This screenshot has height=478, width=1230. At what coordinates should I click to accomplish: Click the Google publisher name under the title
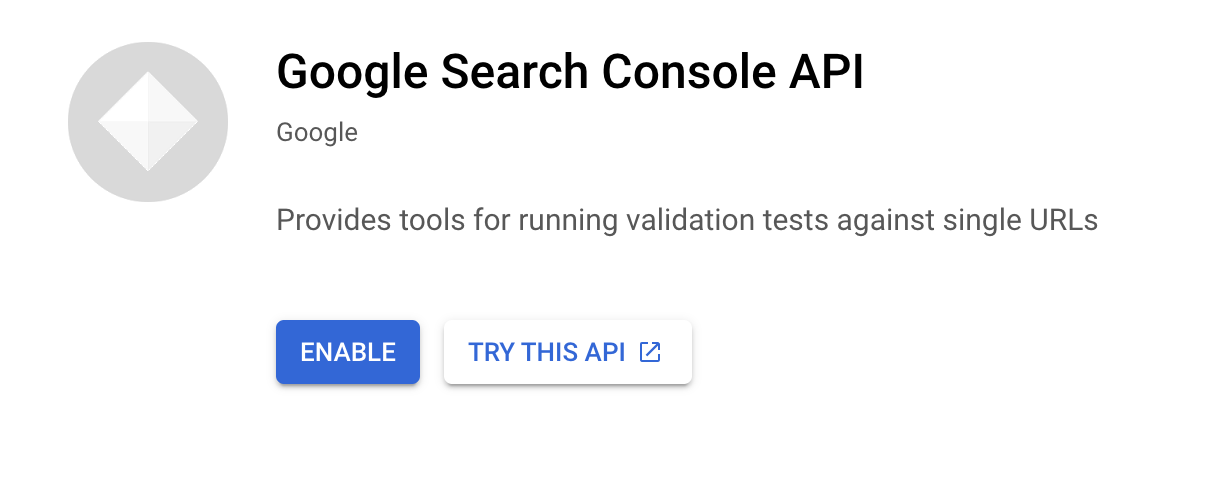317,132
